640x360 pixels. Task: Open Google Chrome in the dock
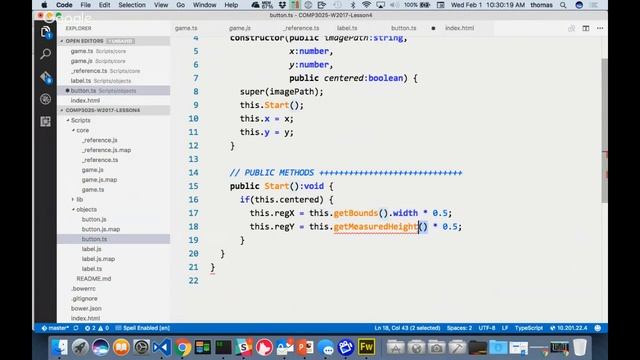[182, 347]
